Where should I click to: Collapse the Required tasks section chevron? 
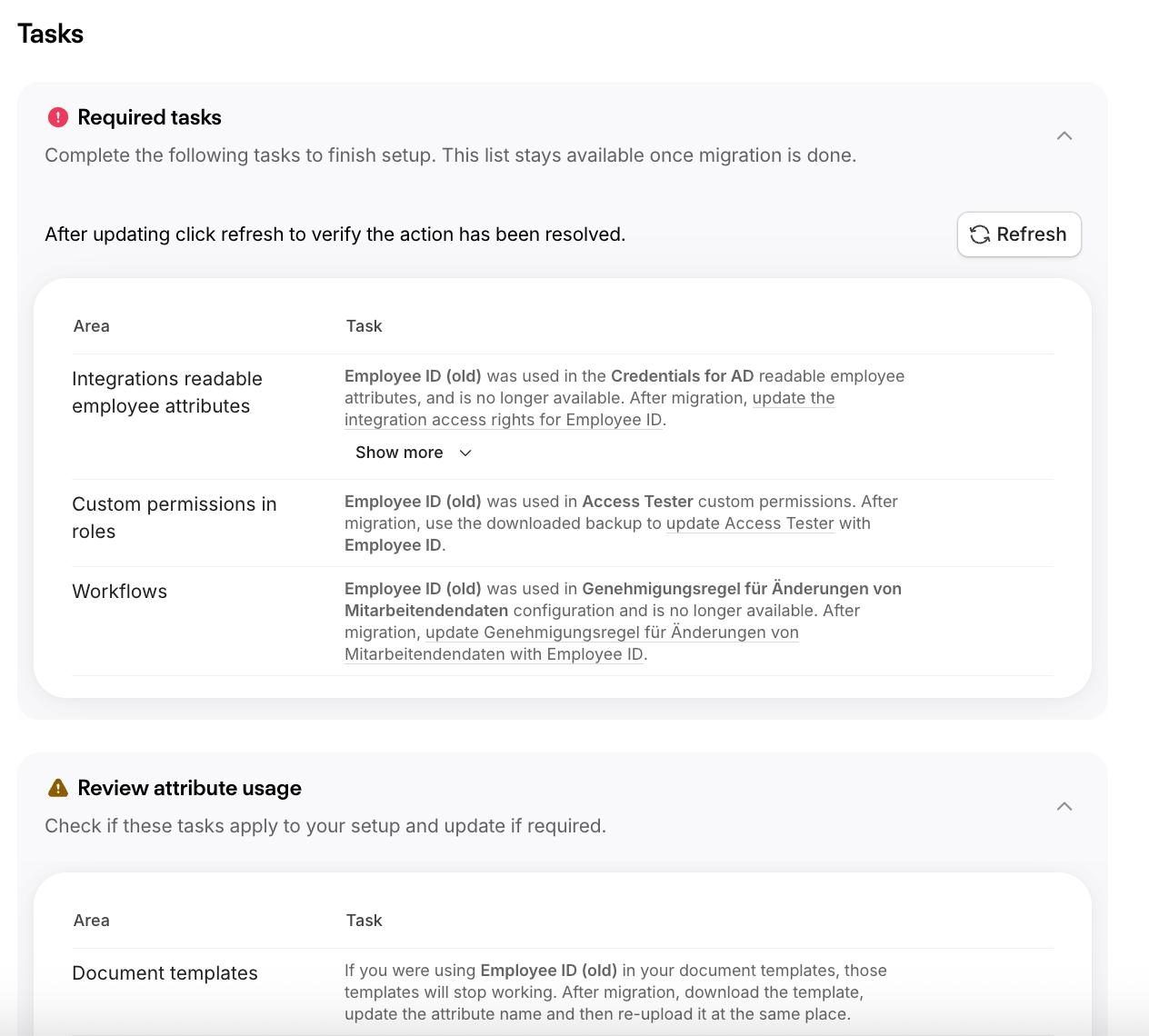[x=1064, y=135]
